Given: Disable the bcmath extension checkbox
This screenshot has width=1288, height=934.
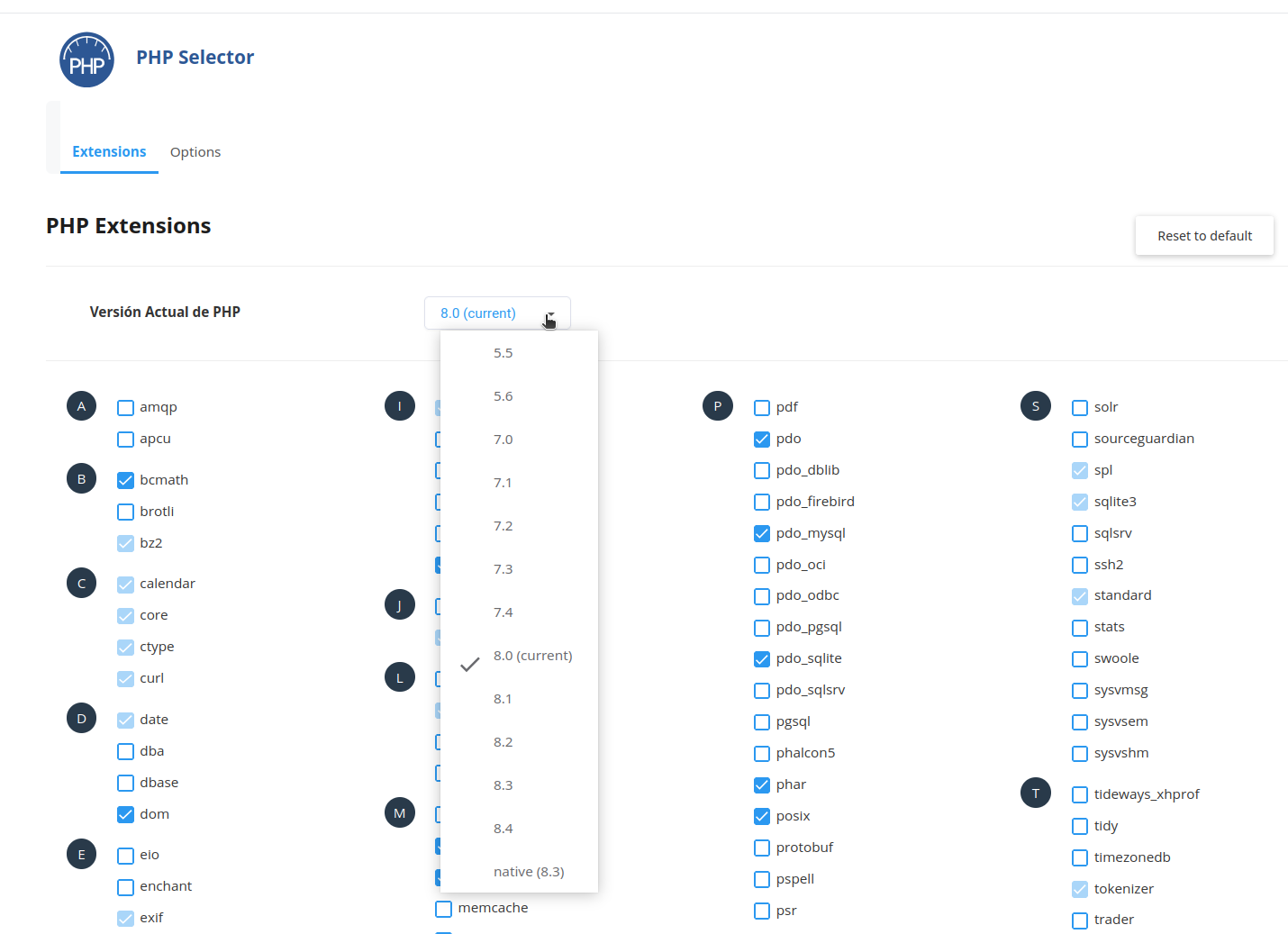Looking at the screenshot, I should pyautogui.click(x=125, y=481).
